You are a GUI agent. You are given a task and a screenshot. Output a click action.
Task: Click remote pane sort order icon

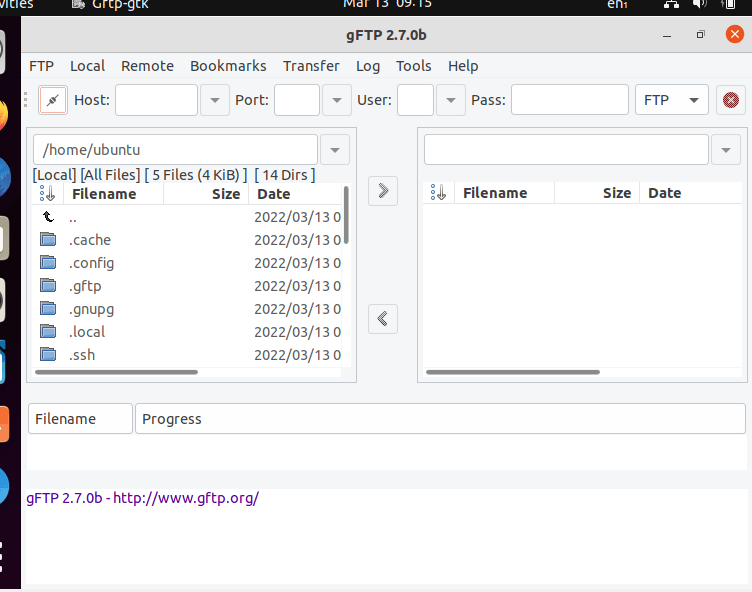pyautogui.click(x=438, y=193)
